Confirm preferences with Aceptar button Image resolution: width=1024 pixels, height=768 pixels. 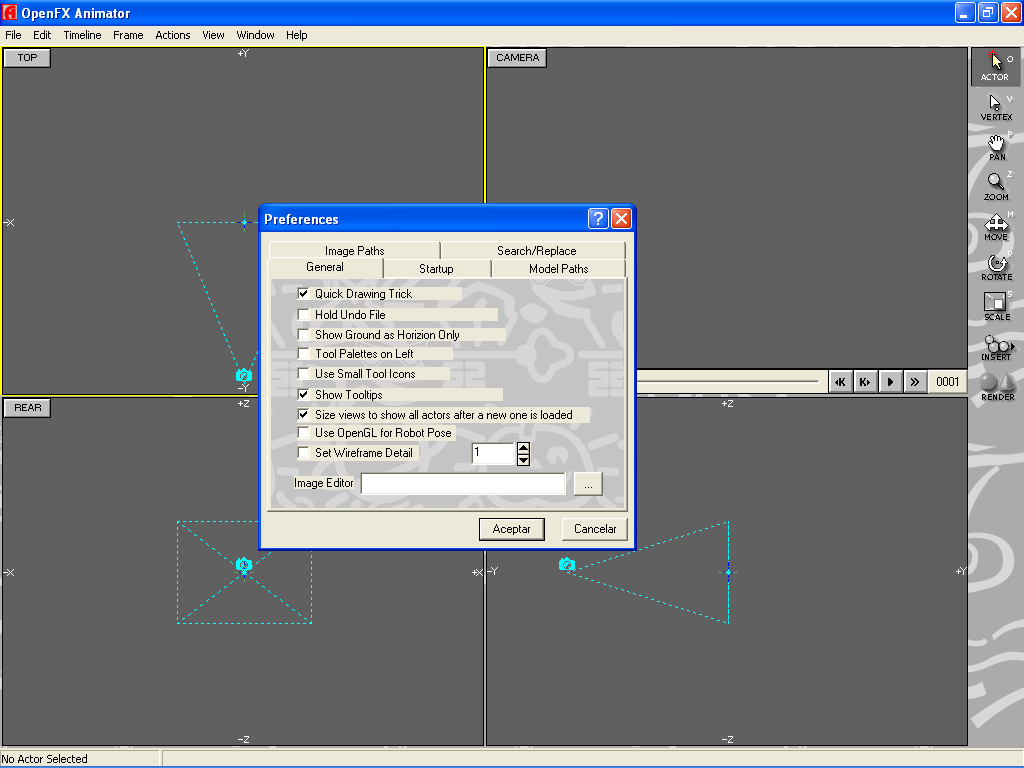click(511, 529)
